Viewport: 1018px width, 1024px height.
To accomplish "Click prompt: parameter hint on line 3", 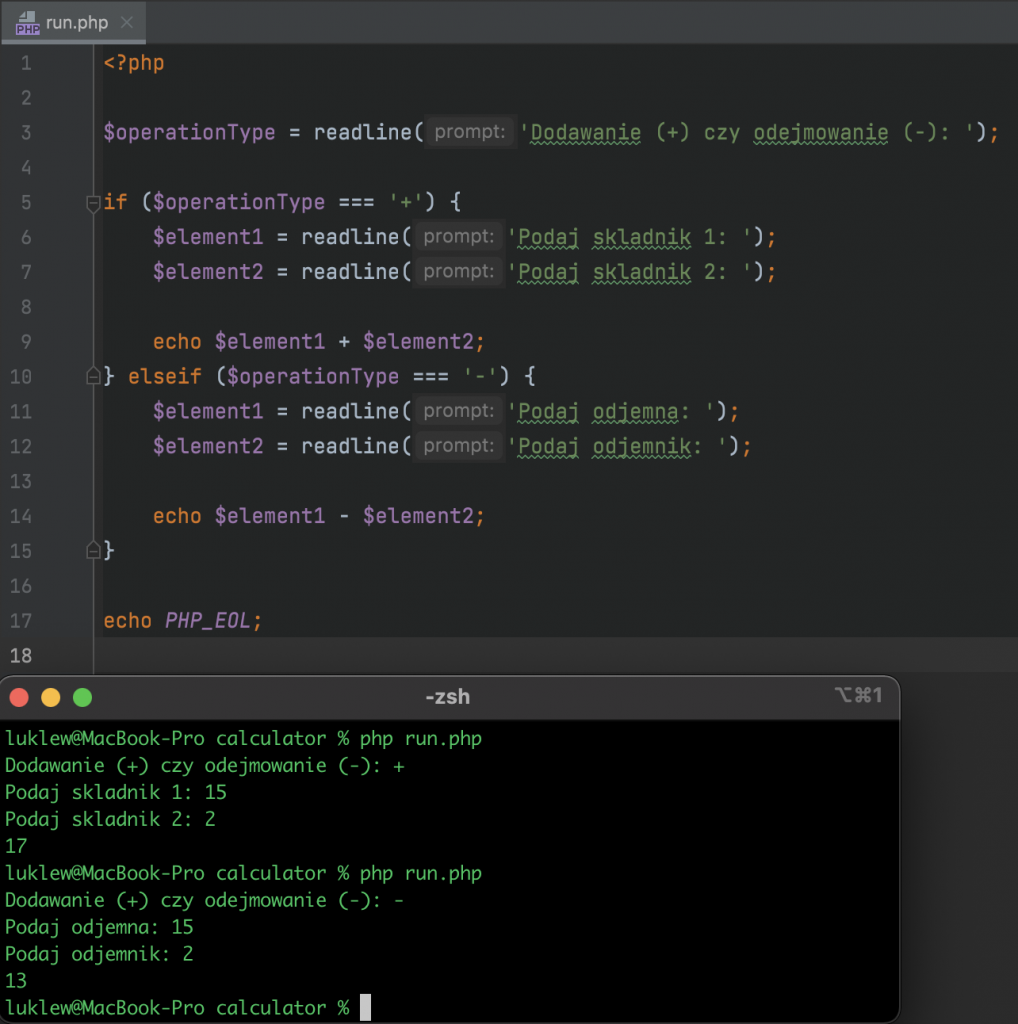I will click(x=470, y=132).
